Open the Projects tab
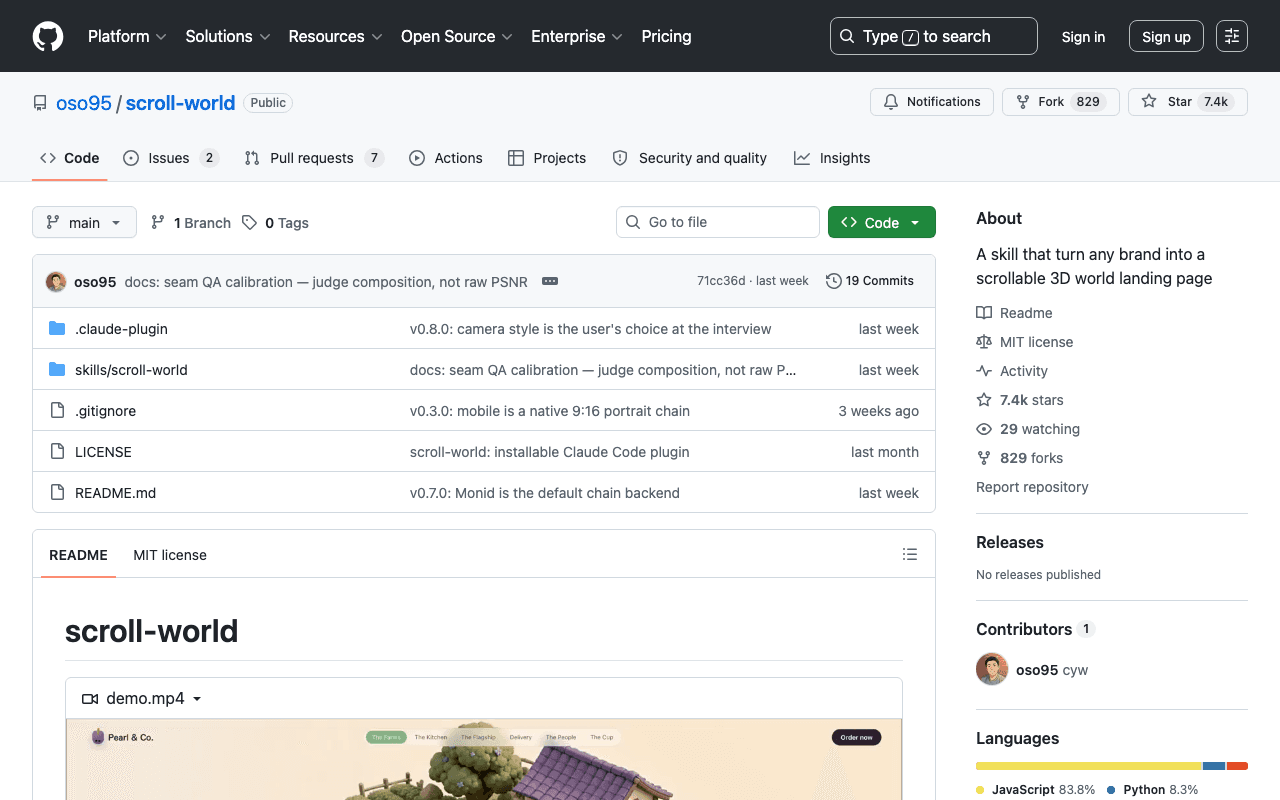The height and width of the screenshot is (800, 1280). click(547, 158)
